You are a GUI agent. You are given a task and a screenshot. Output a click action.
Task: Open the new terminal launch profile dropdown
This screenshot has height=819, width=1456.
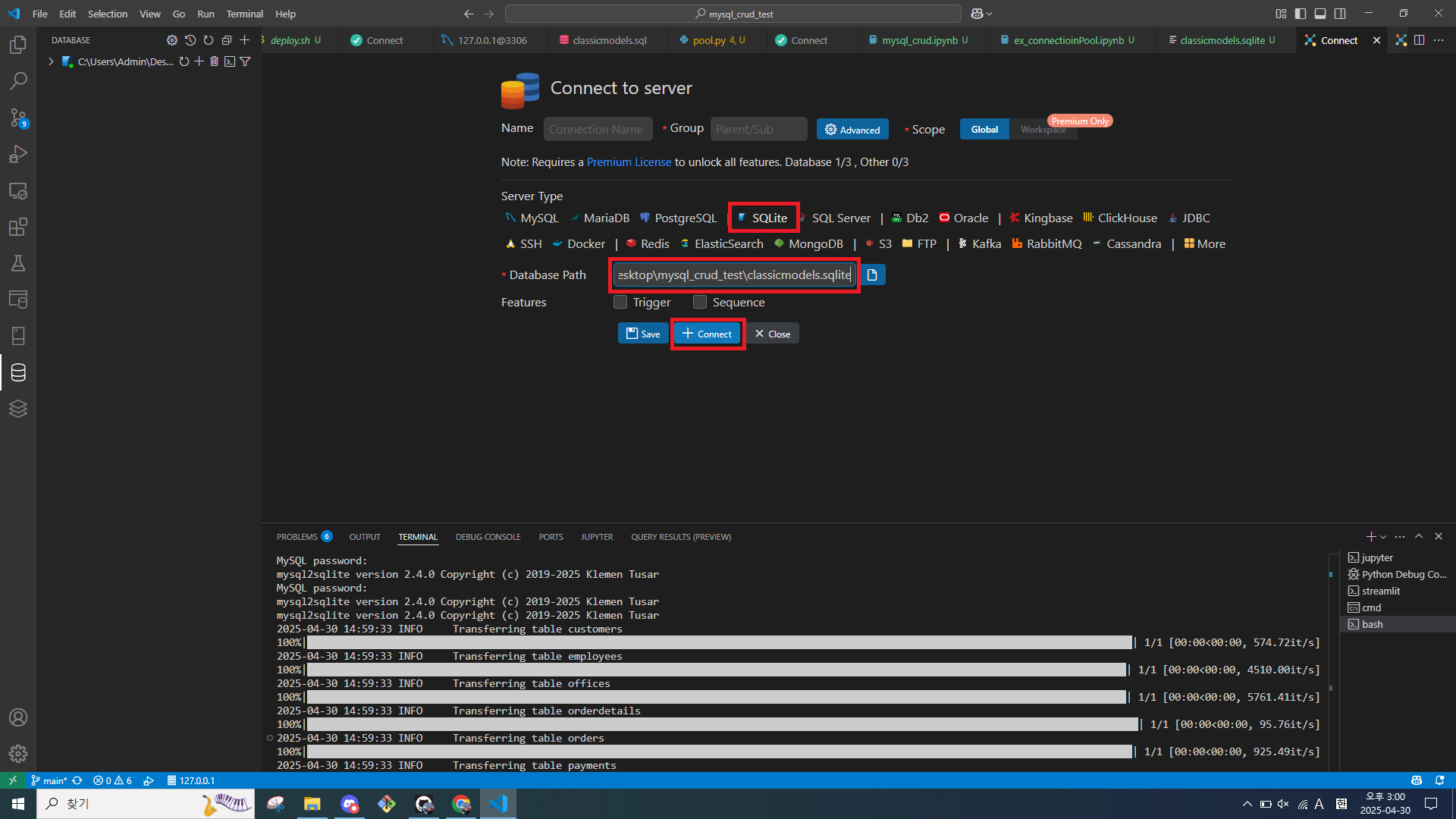click(1383, 537)
